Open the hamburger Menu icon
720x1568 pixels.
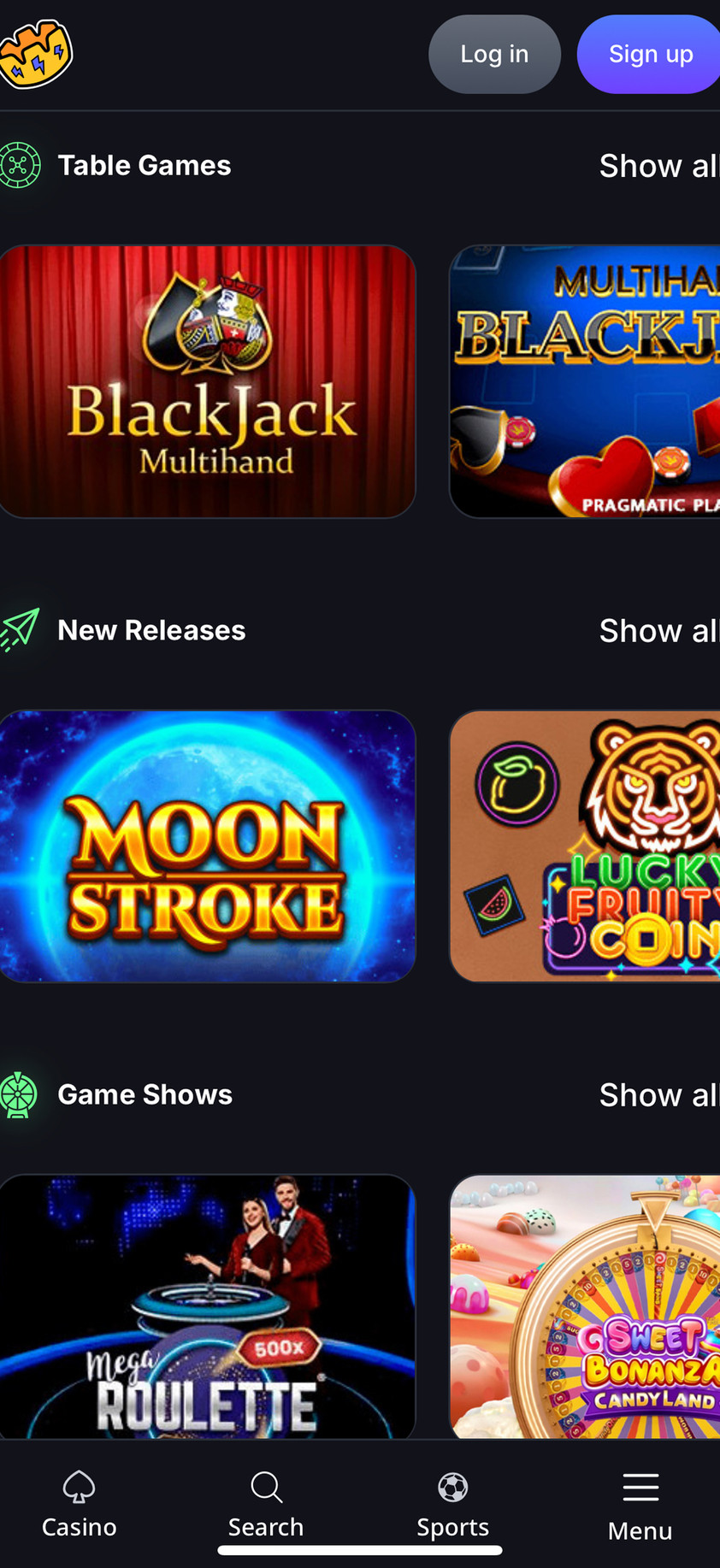coord(640,1488)
